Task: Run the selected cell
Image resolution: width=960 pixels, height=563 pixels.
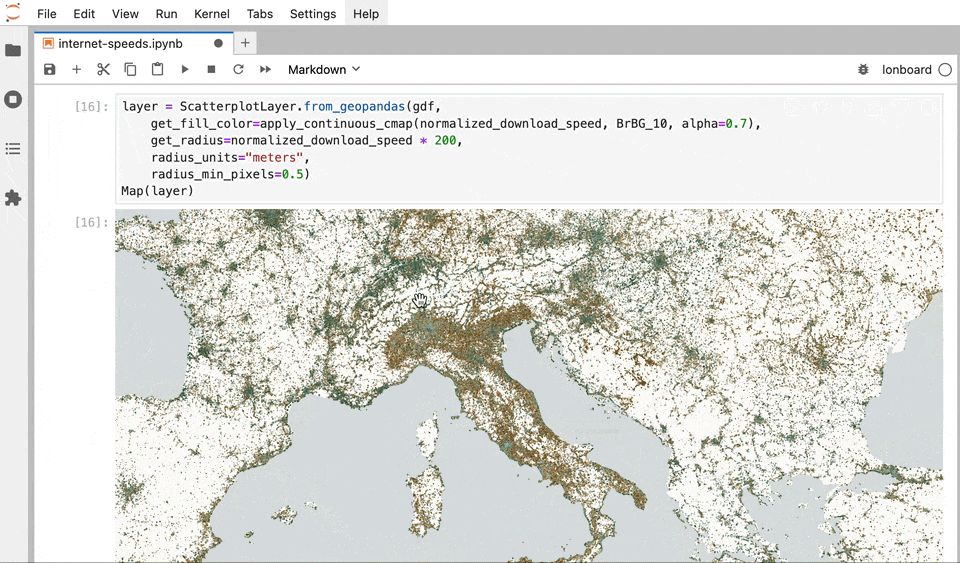Action: coord(185,70)
